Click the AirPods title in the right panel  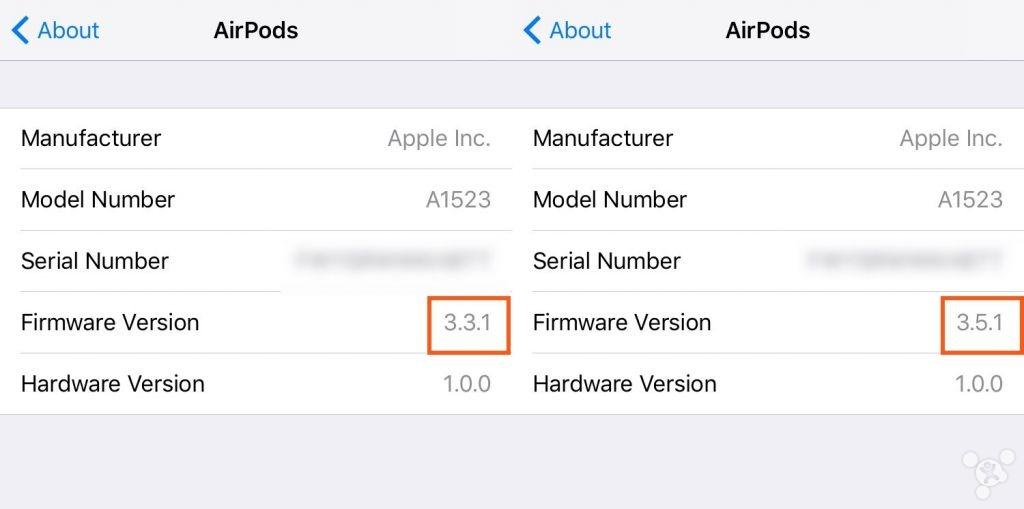point(768,30)
